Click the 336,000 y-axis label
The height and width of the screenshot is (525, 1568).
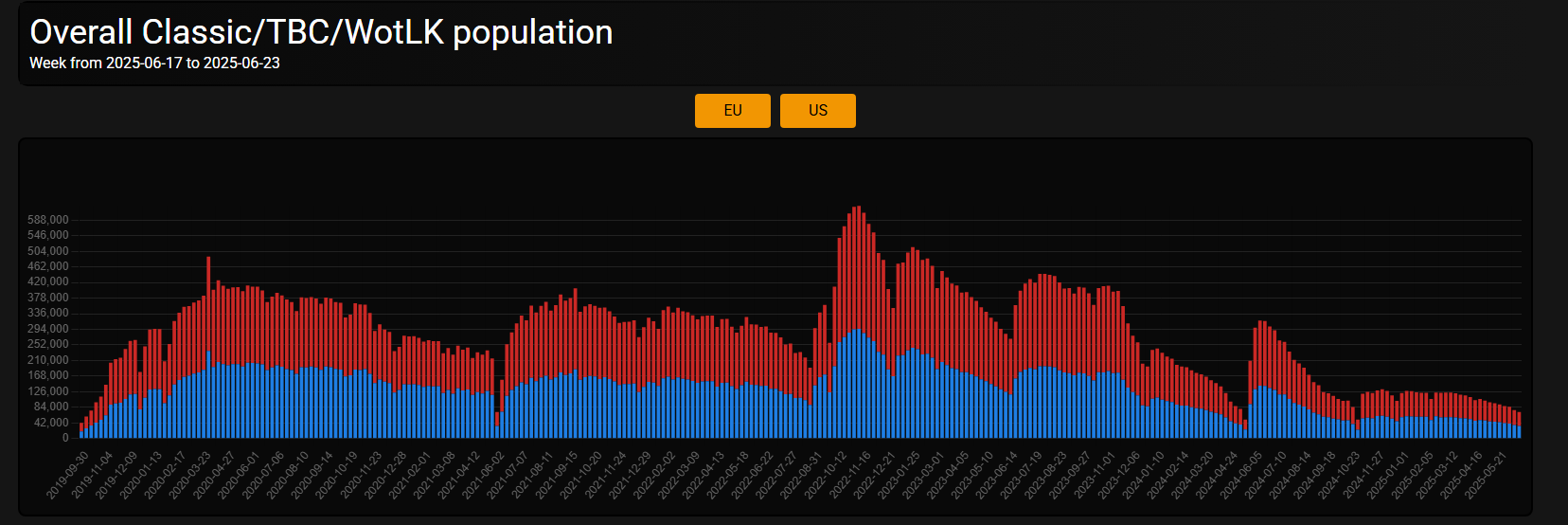point(47,313)
